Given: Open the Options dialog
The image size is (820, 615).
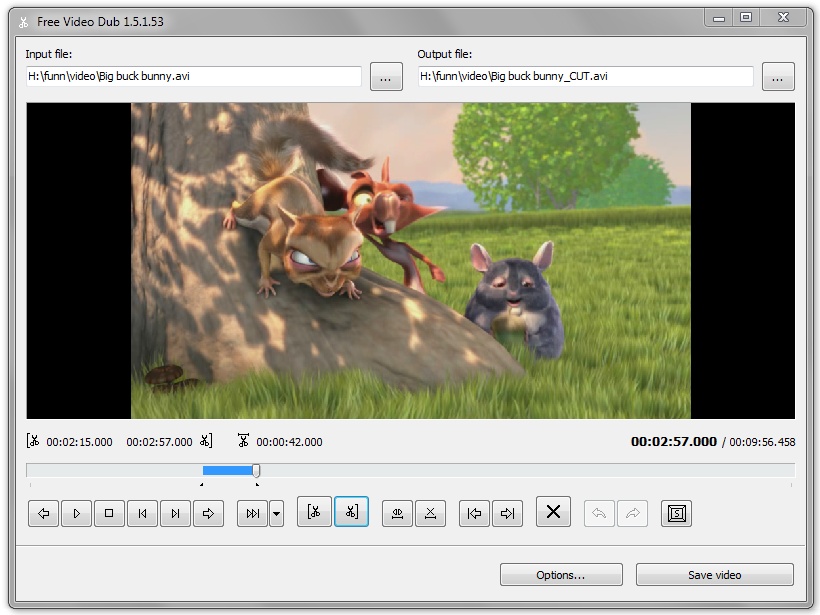Looking at the screenshot, I should 561,575.
